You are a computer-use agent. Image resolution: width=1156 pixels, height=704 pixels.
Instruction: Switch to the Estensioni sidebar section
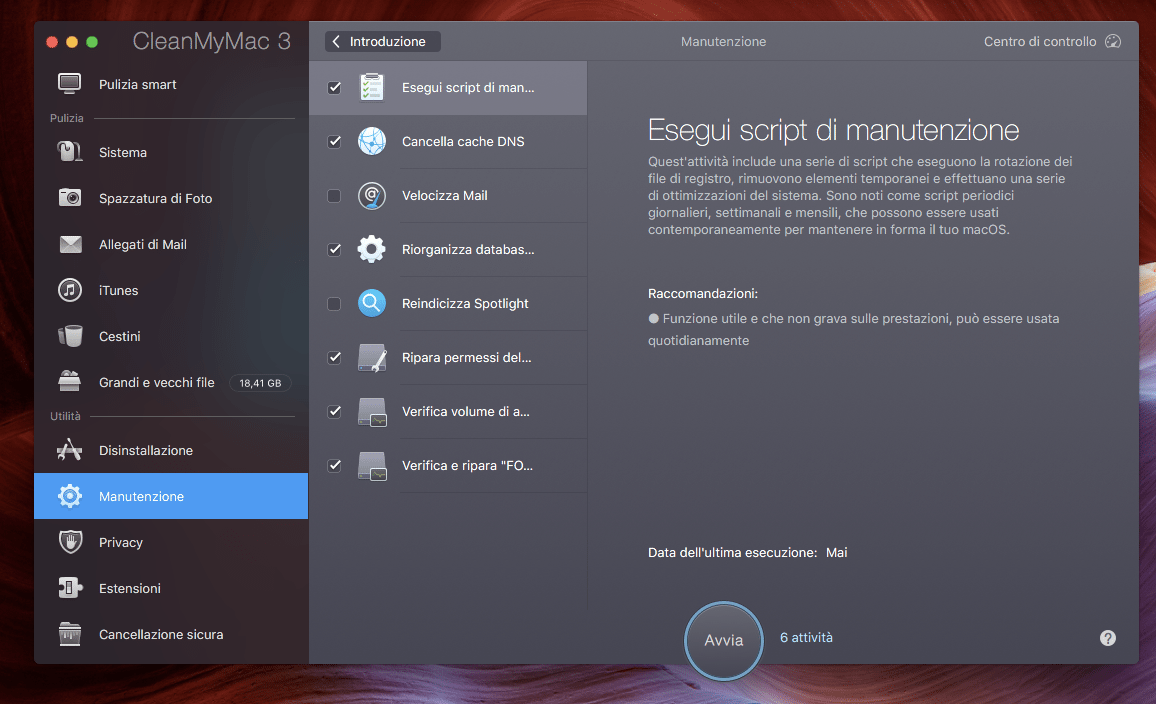pyautogui.click(x=130, y=588)
